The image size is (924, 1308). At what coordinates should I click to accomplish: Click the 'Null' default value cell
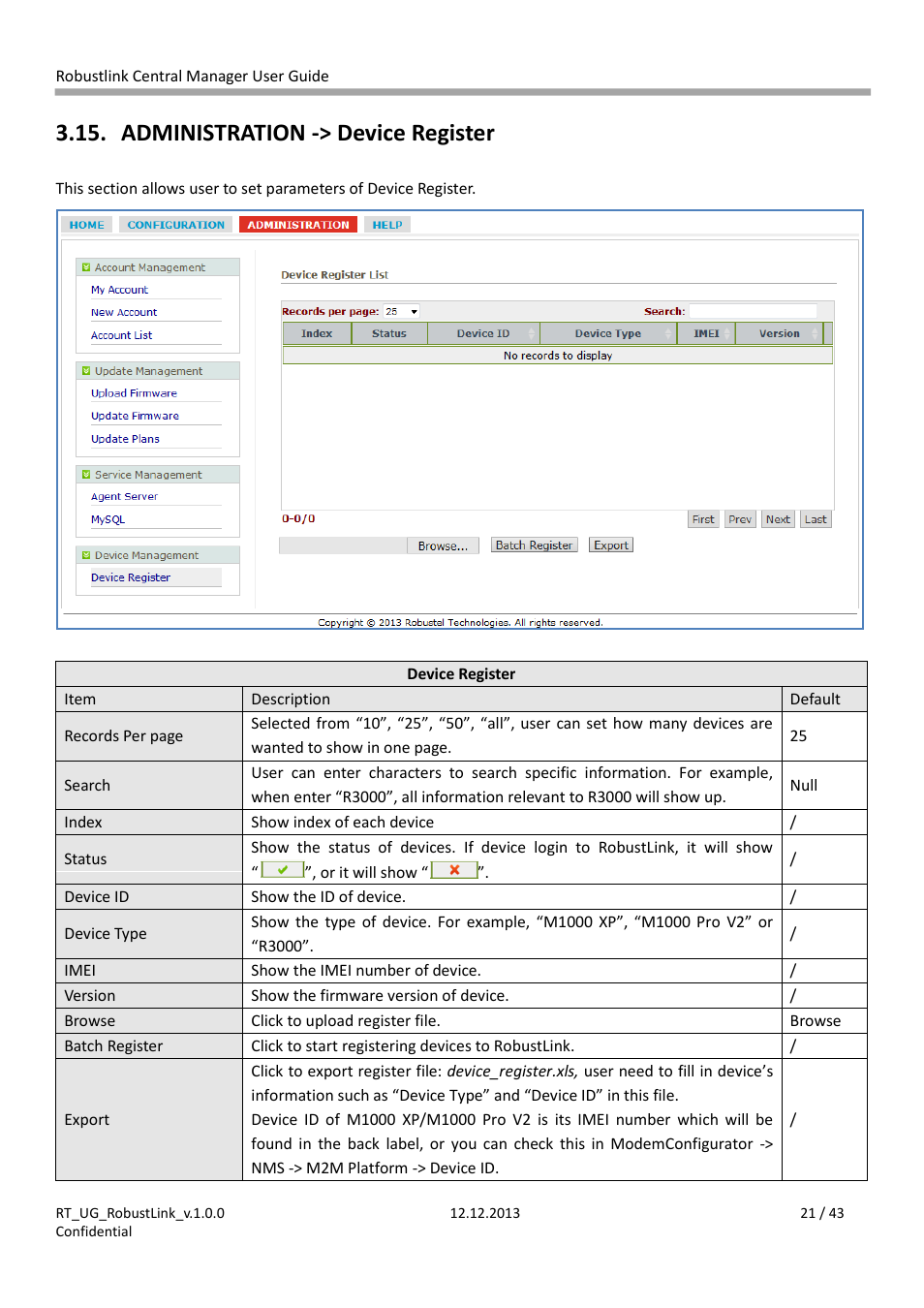pos(824,786)
